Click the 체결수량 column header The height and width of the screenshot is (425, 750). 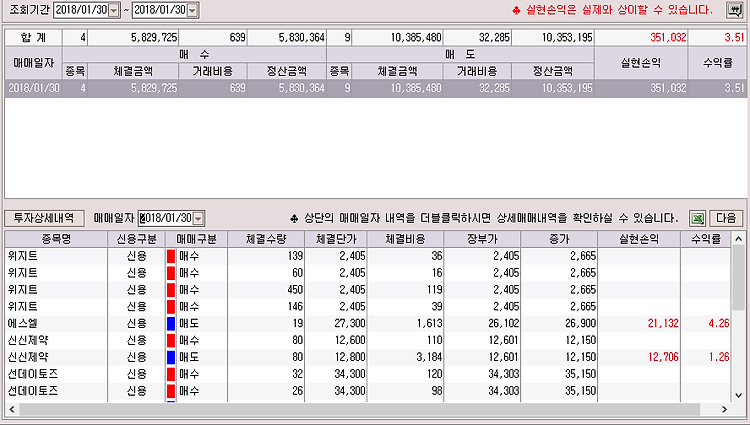point(266,239)
